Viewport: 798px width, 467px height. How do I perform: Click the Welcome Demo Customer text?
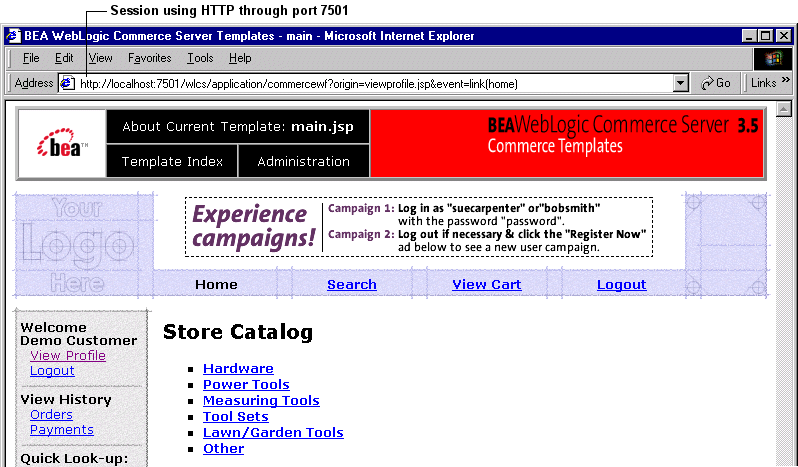(78, 334)
